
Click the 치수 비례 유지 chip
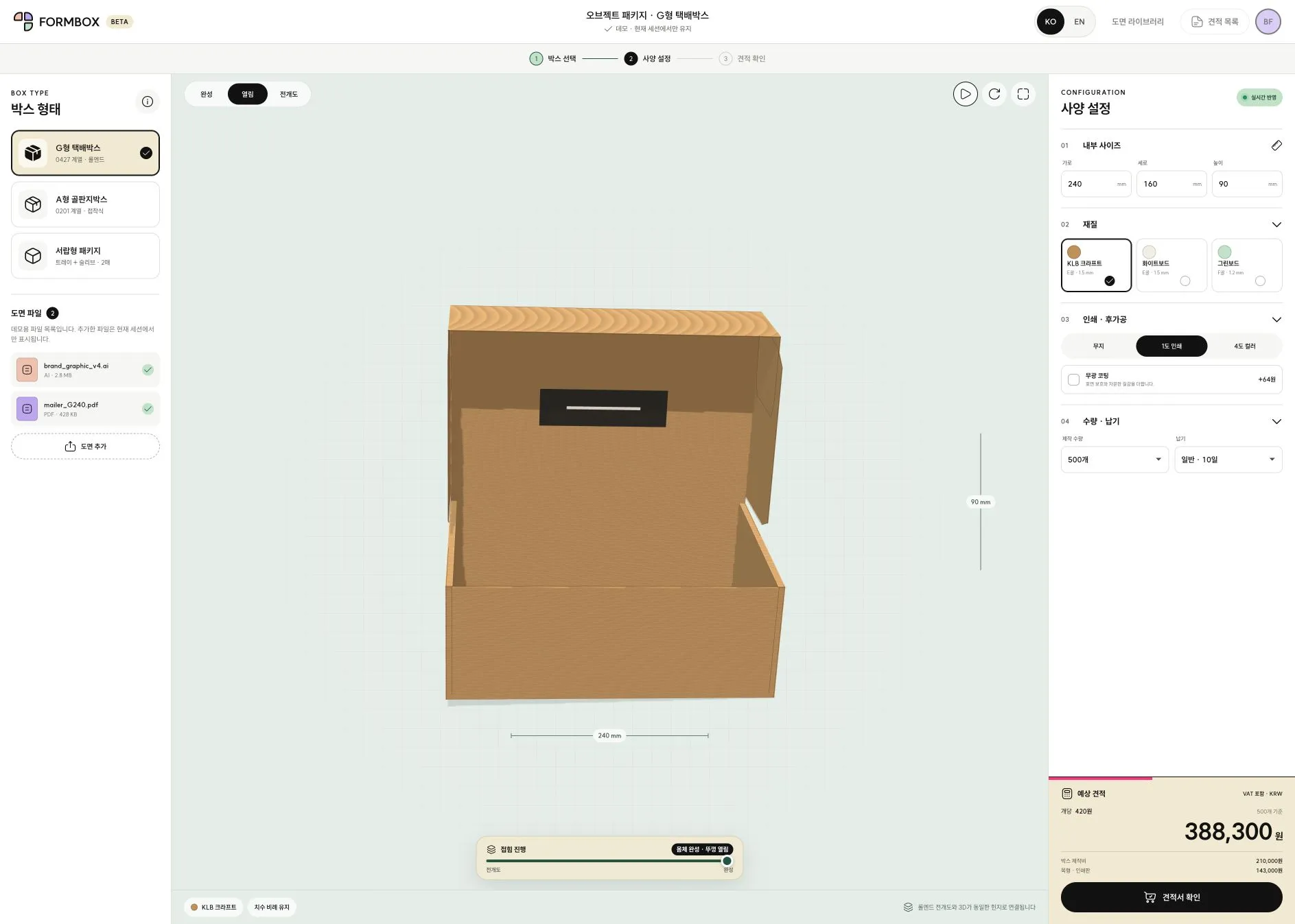pyautogui.click(x=272, y=907)
